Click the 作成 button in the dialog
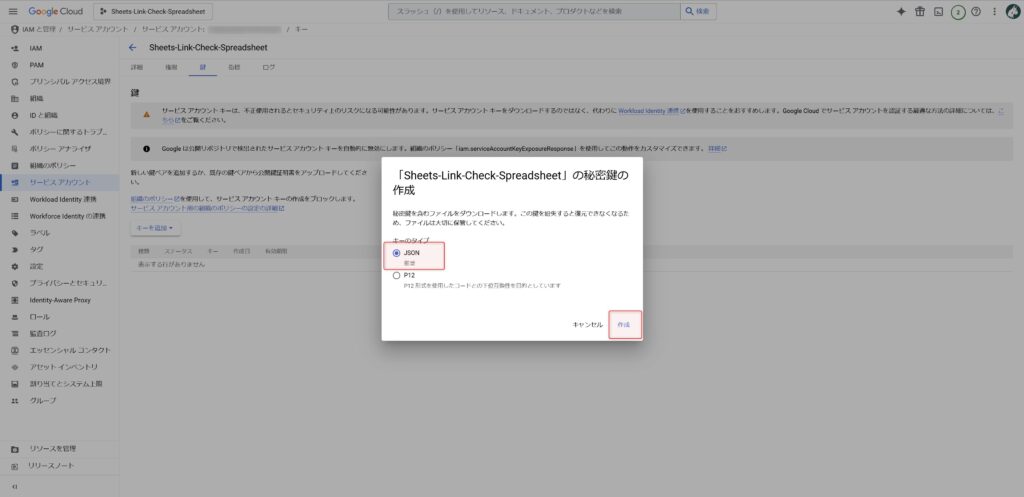1024x497 pixels. point(623,325)
